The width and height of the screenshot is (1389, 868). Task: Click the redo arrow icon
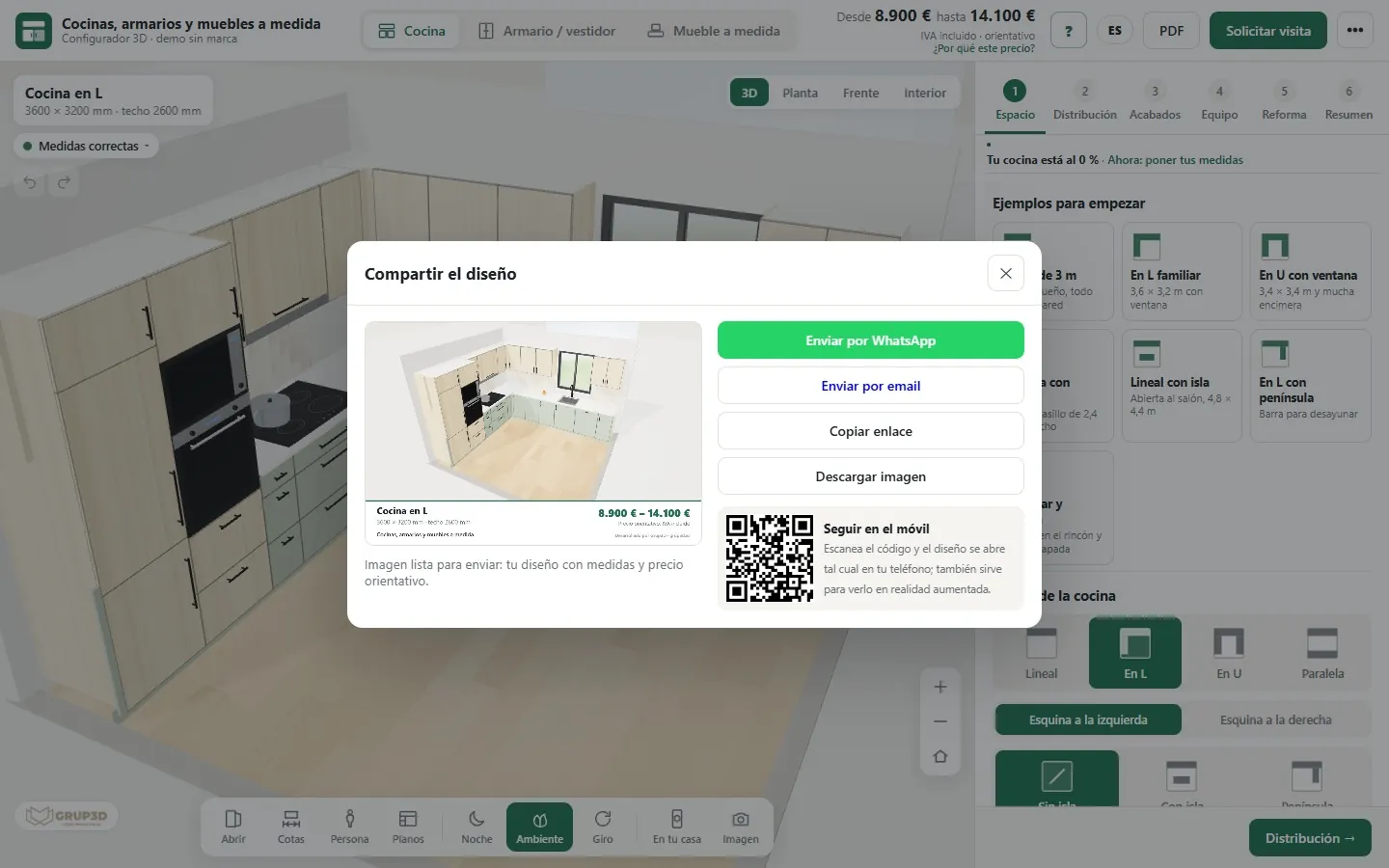64,182
